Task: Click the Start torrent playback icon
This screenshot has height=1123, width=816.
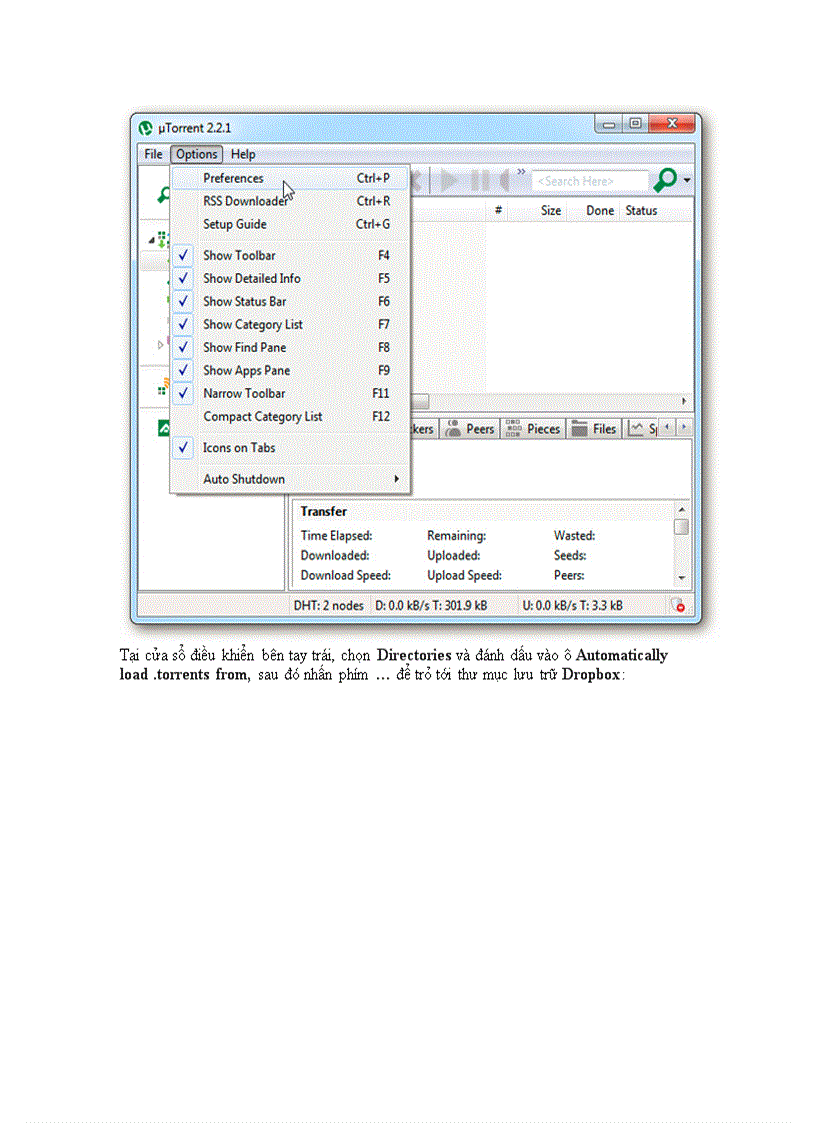Action: coord(450,180)
